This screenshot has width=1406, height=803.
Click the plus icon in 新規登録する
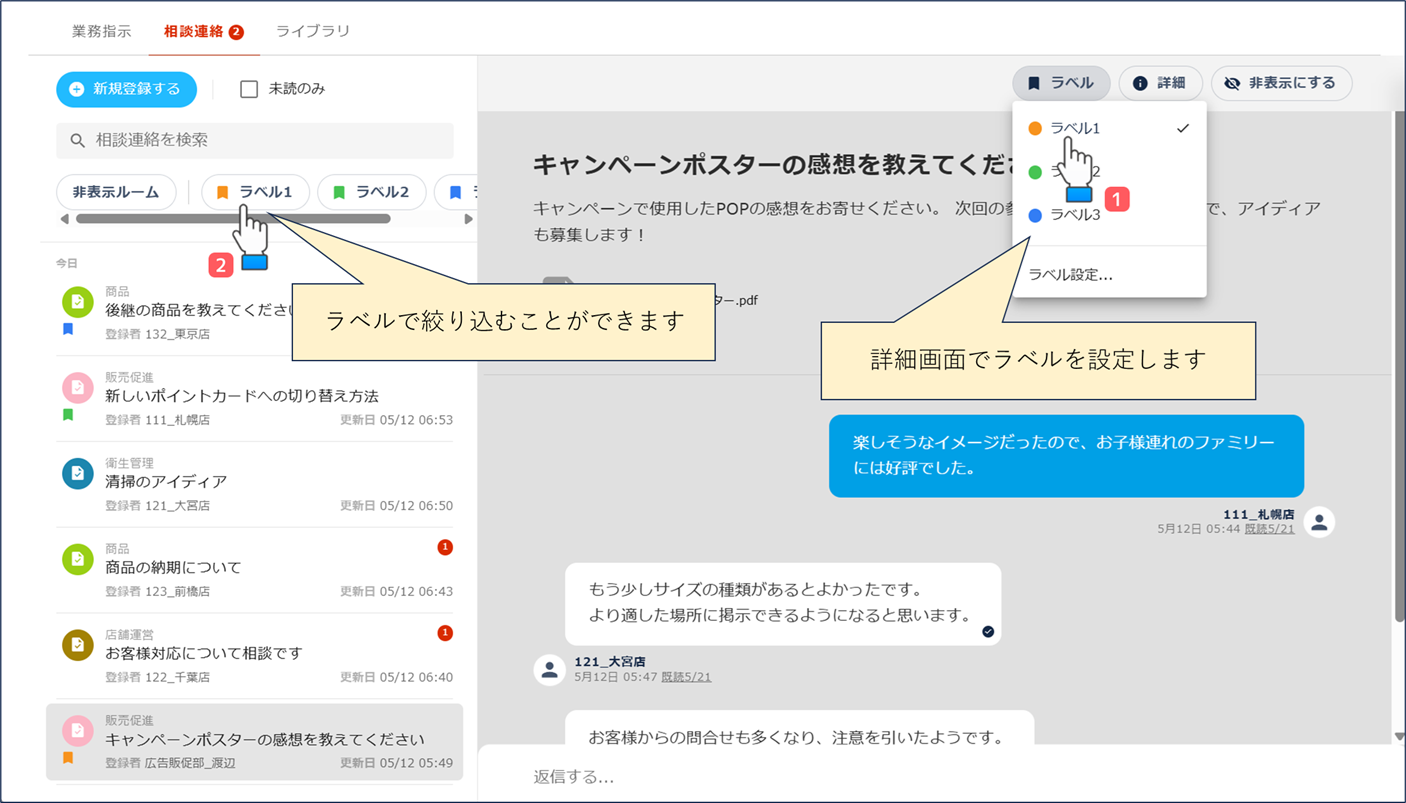click(x=76, y=89)
